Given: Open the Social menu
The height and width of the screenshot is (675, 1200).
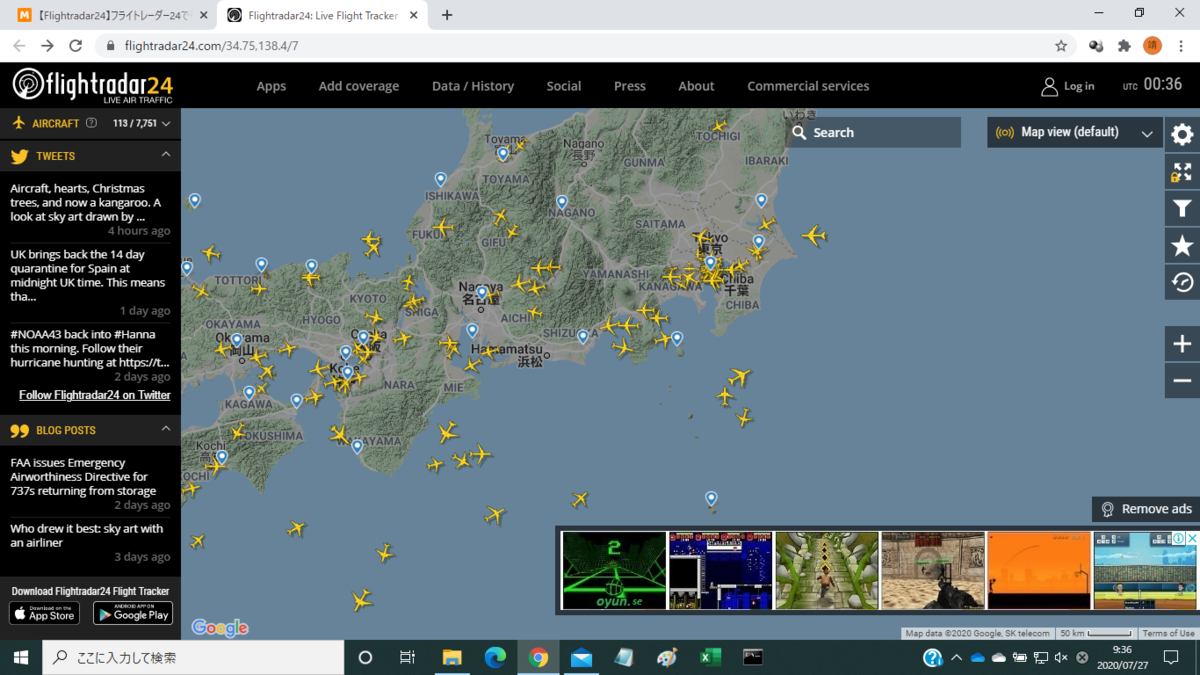Looking at the screenshot, I should click(x=564, y=86).
